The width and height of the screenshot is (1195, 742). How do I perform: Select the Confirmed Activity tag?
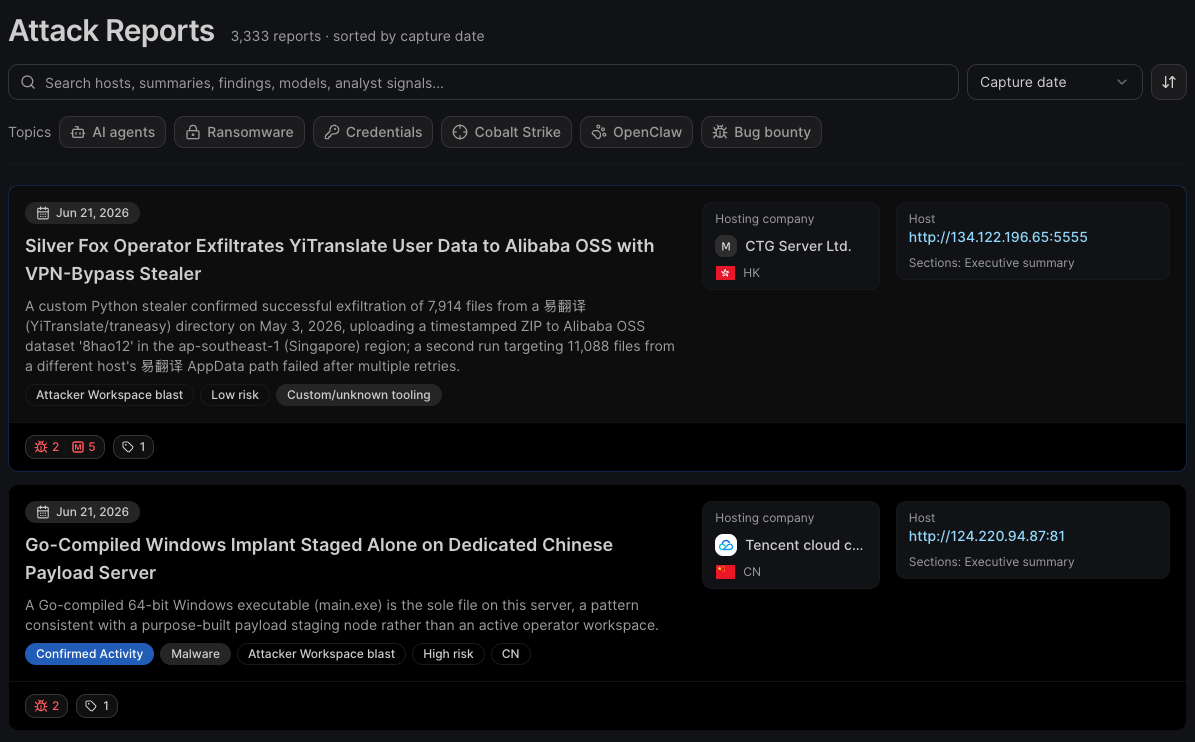89,654
